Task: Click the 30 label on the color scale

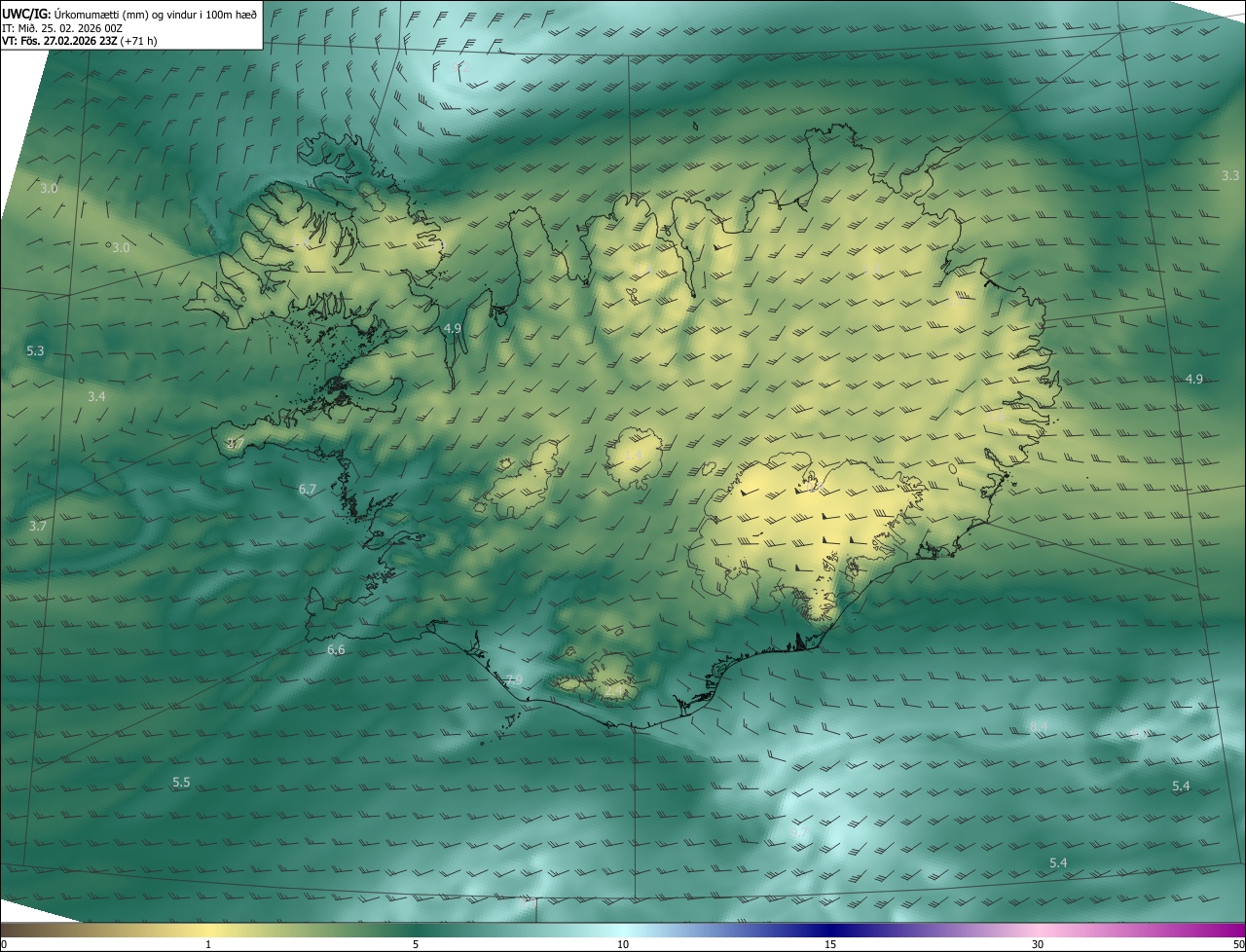Action: (1038, 944)
